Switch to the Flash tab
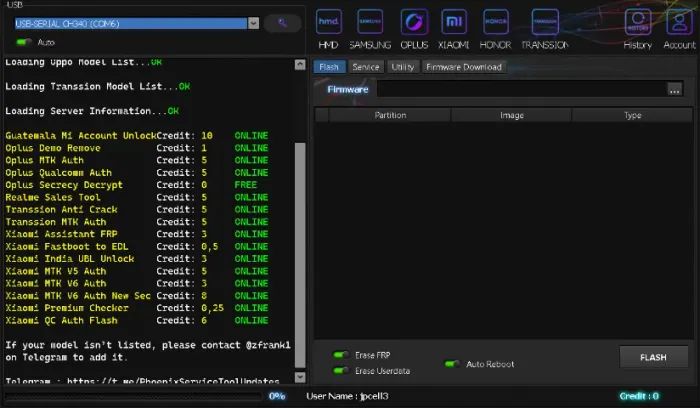This screenshot has width=700, height=408. (x=329, y=67)
